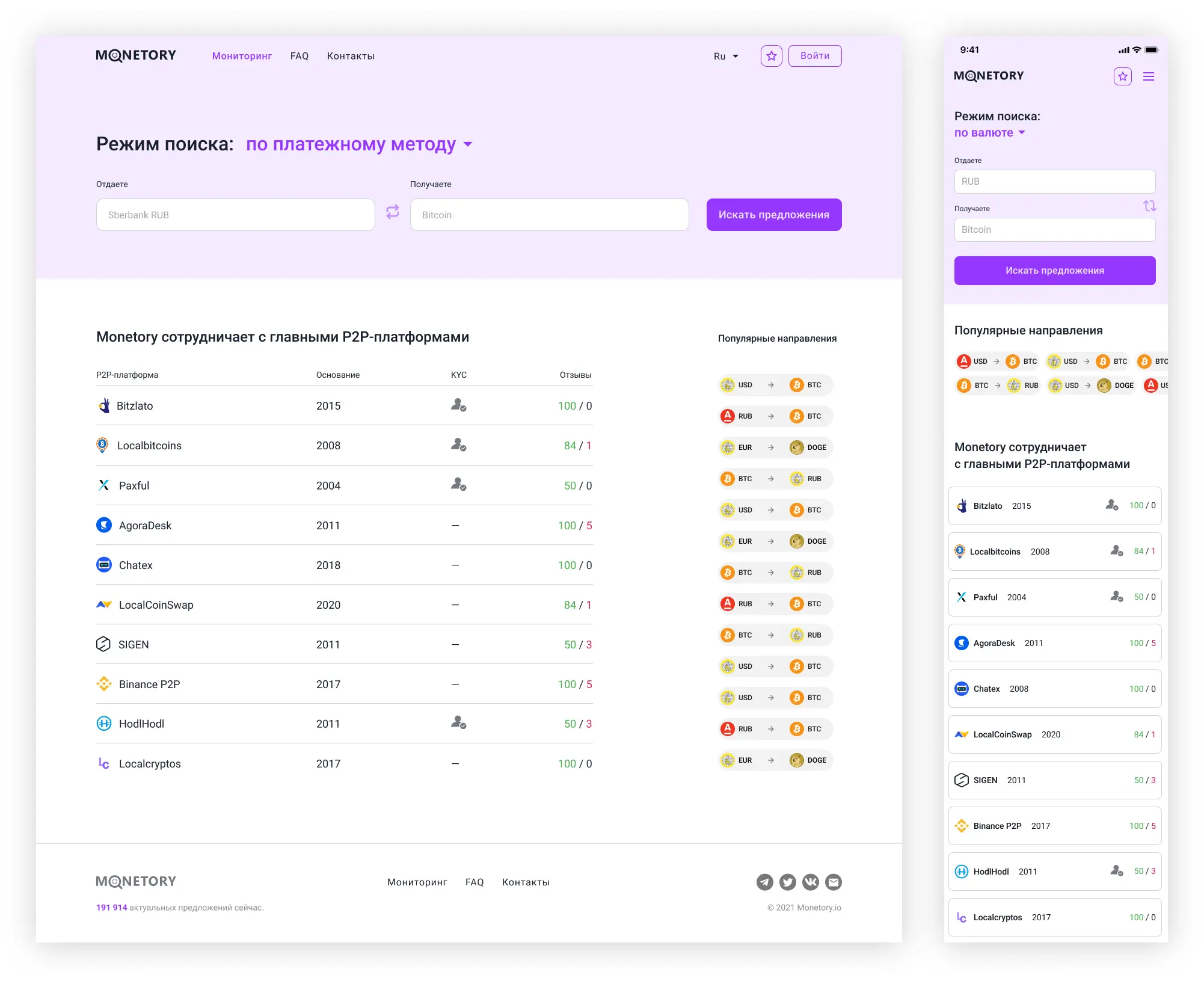
Task: Click Bitzlato name in desktop table
Action: pyautogui.click(x=135, y=406)
